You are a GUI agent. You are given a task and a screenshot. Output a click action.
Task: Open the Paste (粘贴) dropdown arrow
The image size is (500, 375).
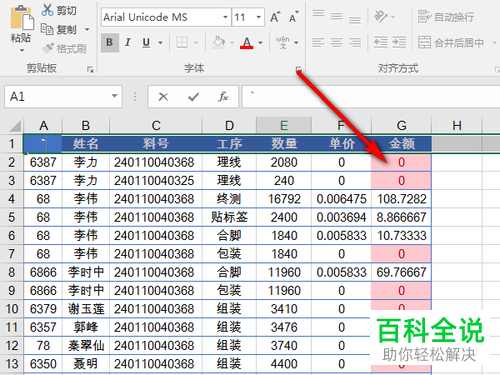[22, 50]
